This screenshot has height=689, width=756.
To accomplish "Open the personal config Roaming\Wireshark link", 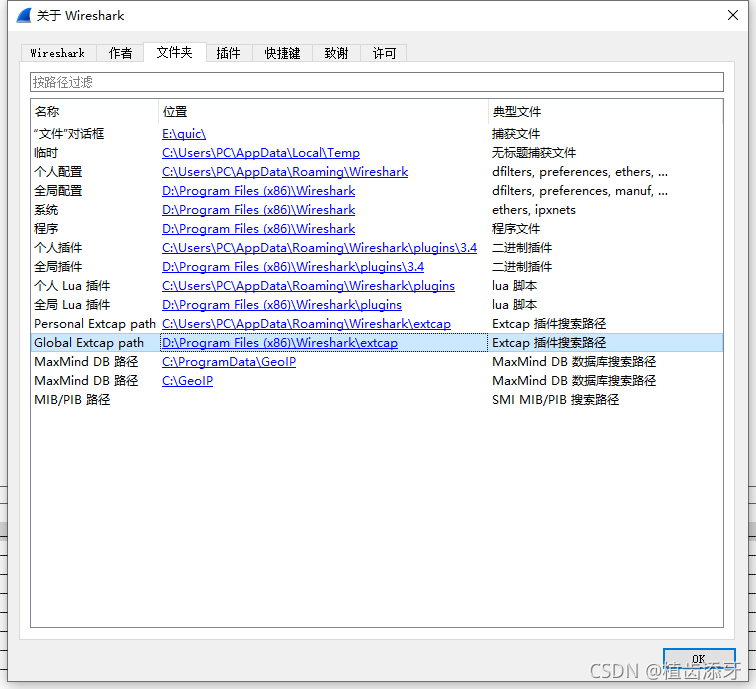I will click(285, 172).
